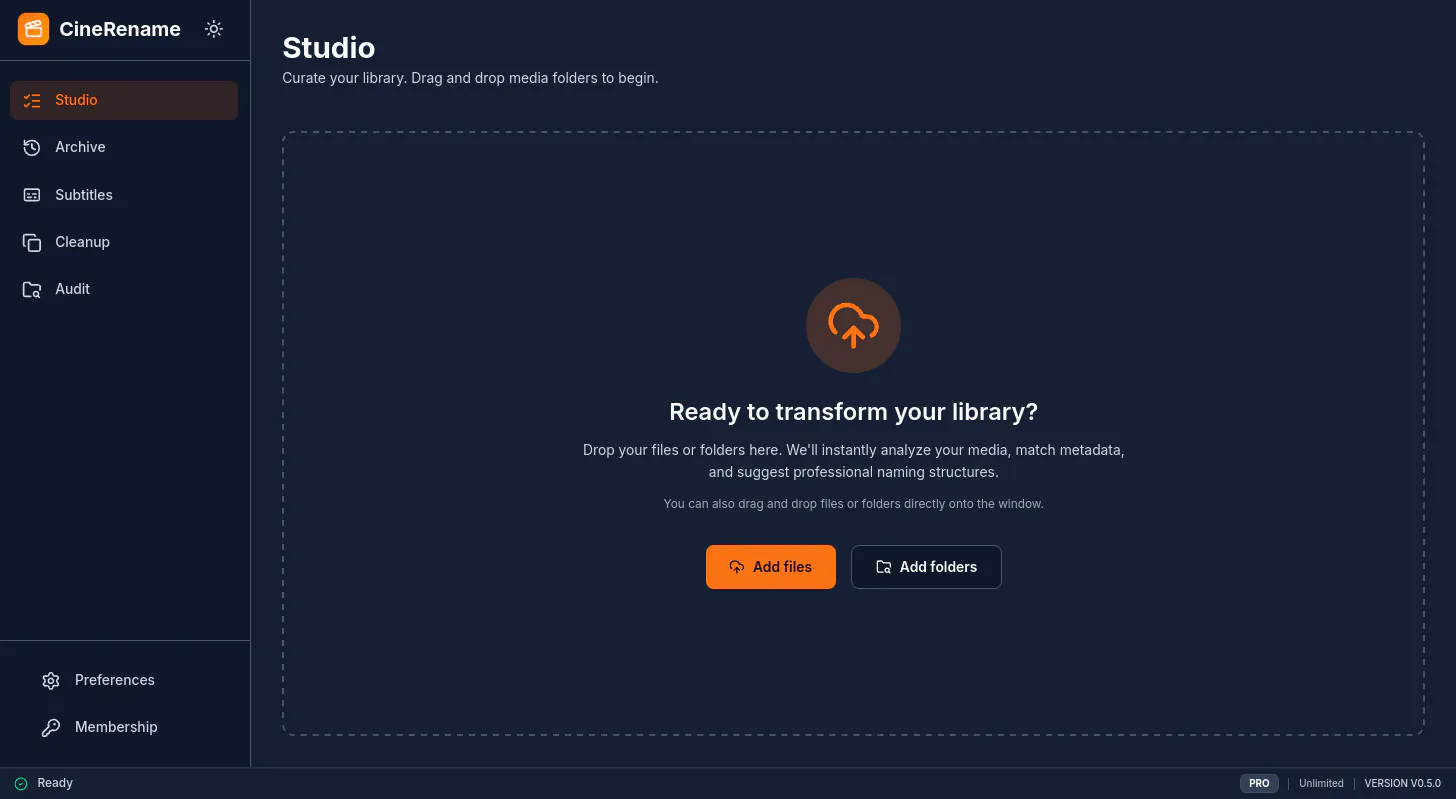Click the 'You can also drag and drop' hint
Viewport: 1456px width, 799px height.
(853, 504)
